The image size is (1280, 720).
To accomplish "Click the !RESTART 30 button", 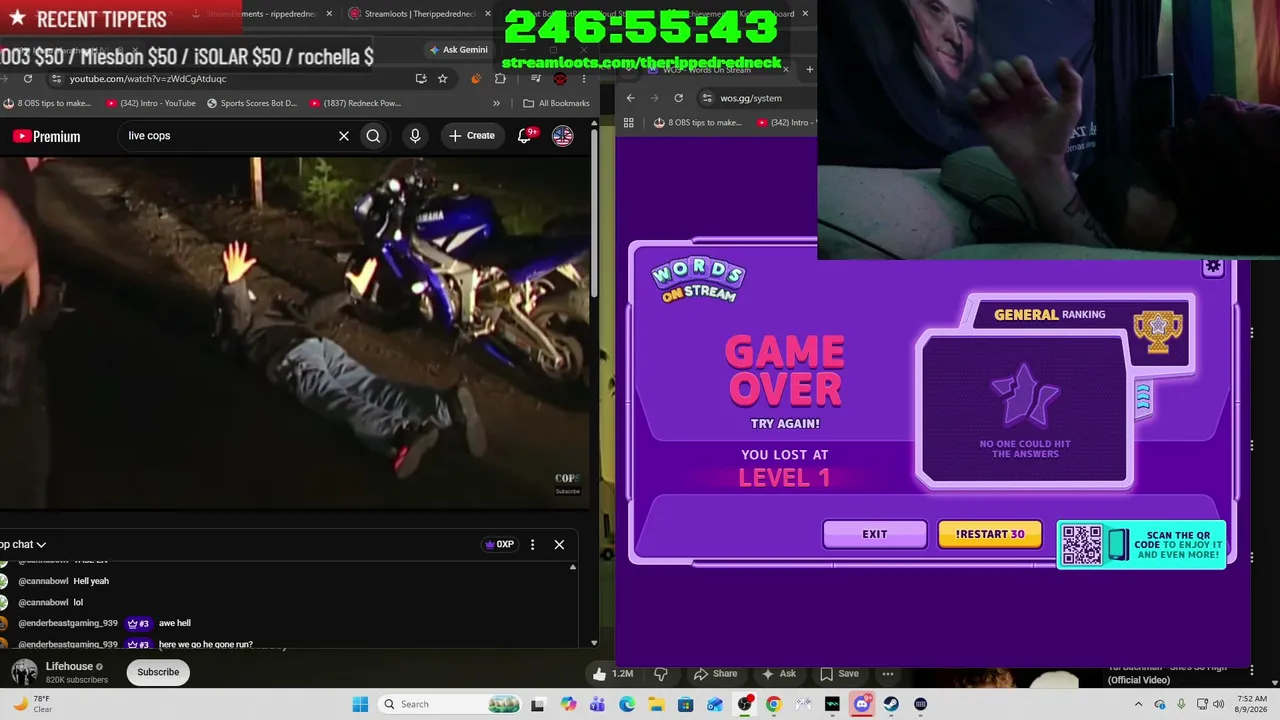I will (990, 534).
